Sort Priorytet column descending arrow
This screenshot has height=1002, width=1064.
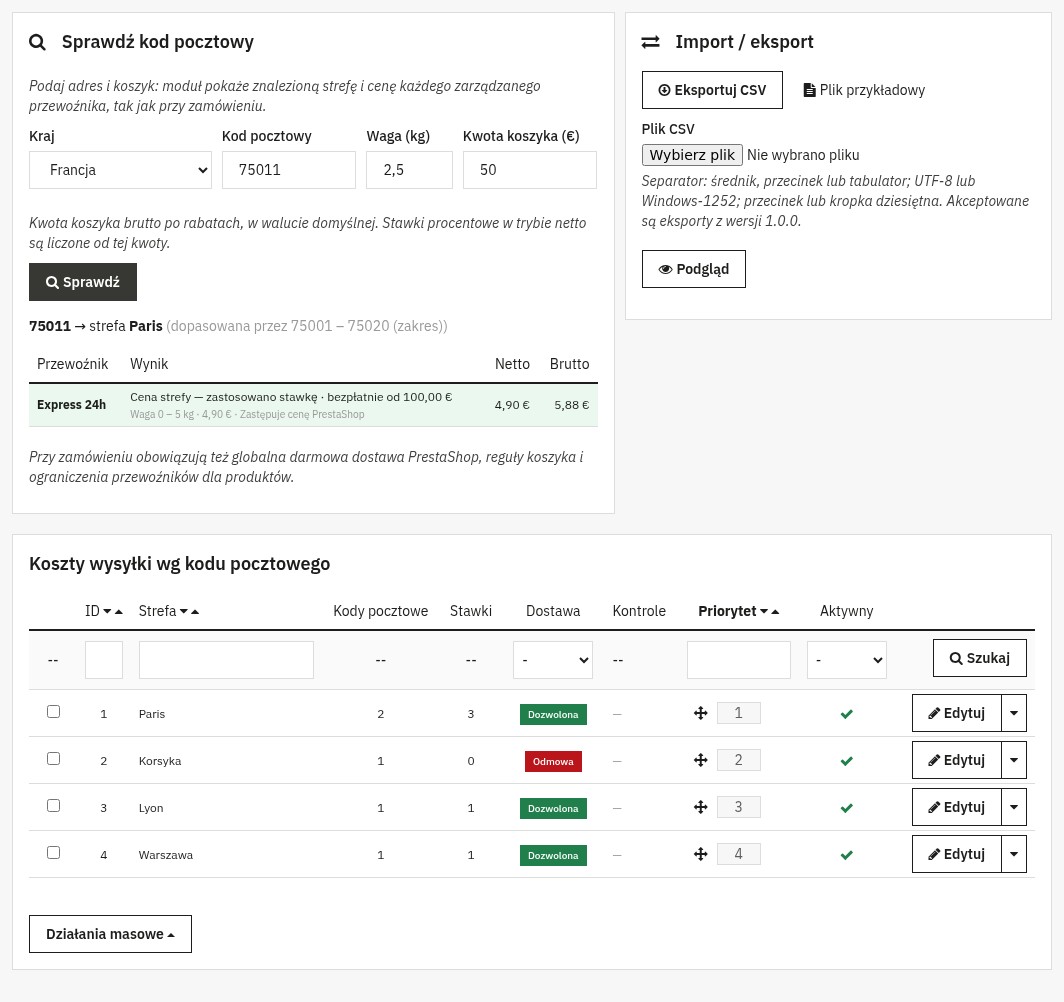(x=763, y=612)
